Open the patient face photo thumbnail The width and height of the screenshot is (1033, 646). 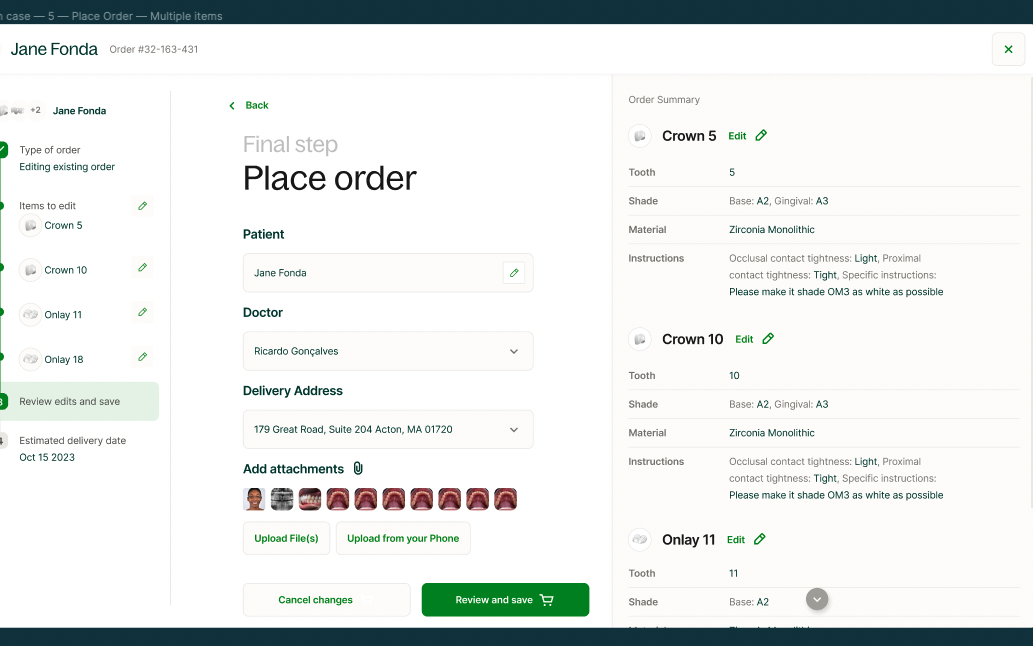[x=254, y=499]
